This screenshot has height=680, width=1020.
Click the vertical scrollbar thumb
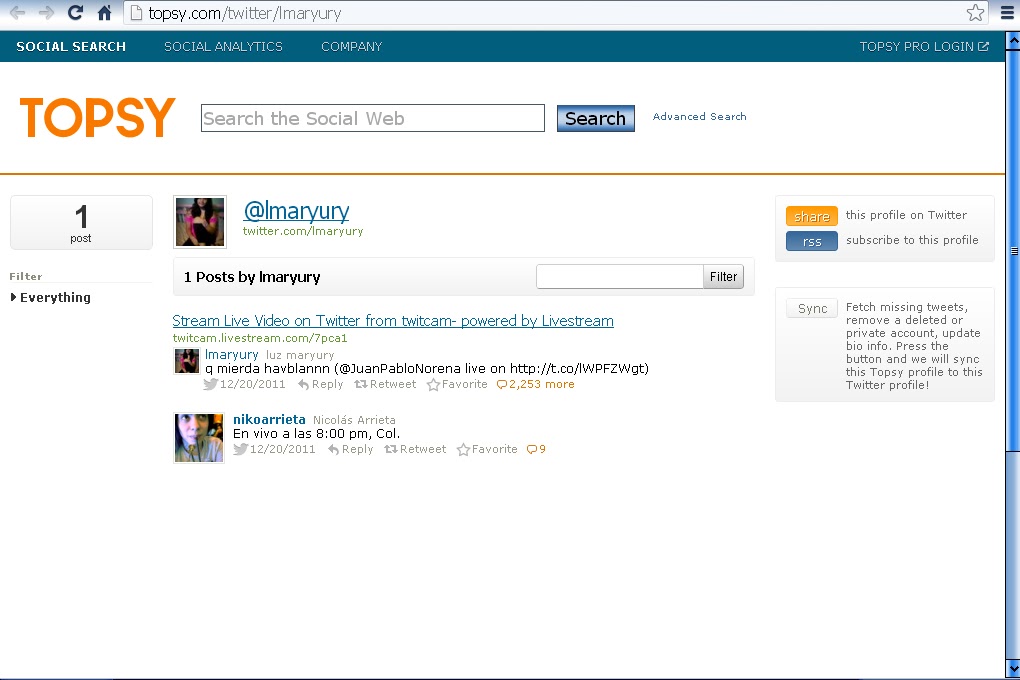tap(1013, 250)
